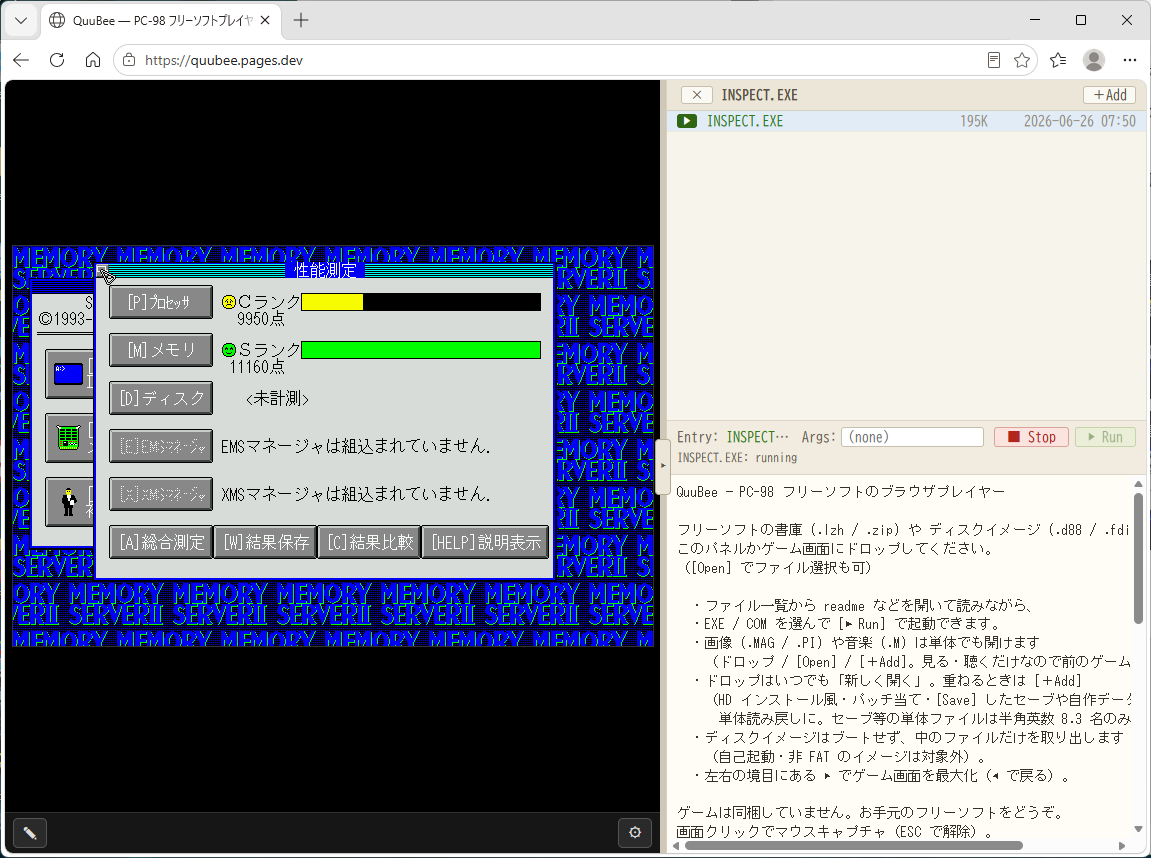The image size is (1151, 858).
Task: Click the '2026-06-26 07:50' date text
Action: [1080, 121]
